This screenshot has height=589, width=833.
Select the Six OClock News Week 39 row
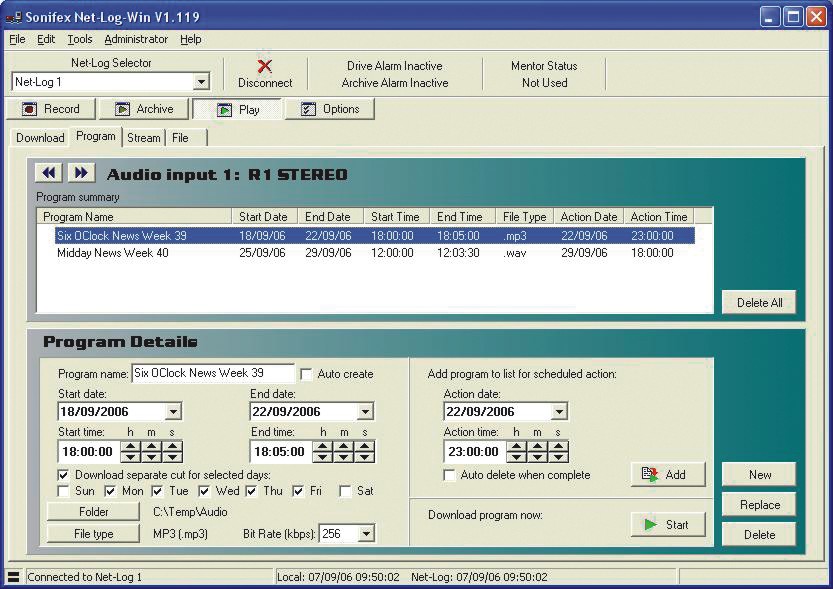point(375,235)
